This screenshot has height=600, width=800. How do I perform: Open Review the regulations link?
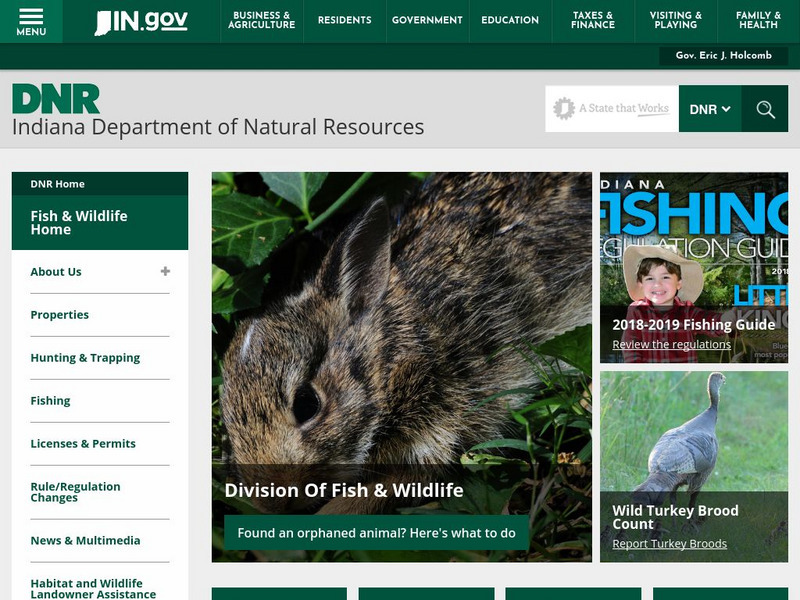coord(671,345)
